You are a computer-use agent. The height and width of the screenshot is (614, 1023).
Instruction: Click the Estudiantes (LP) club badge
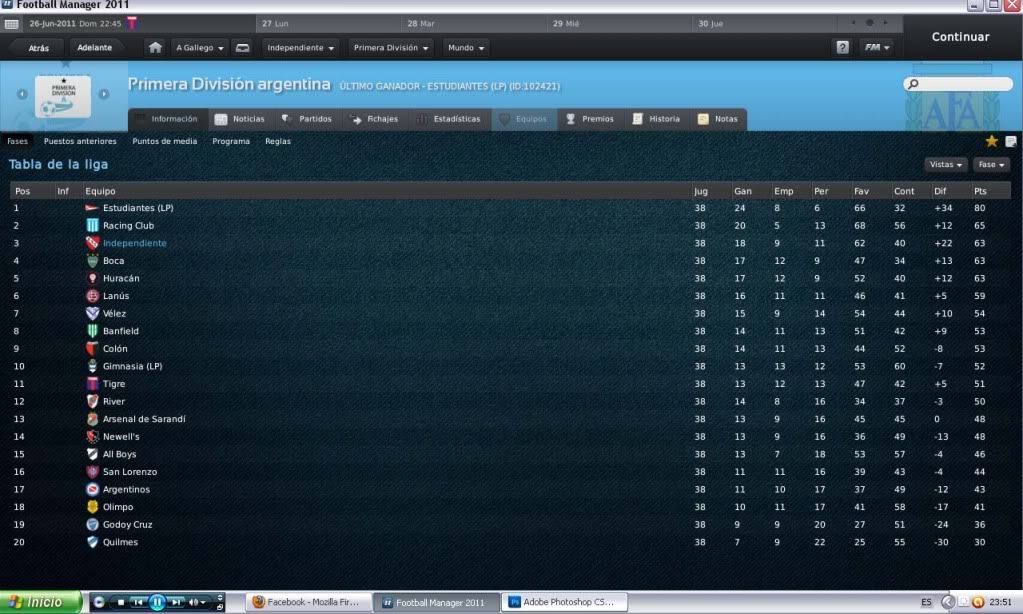coord(92,208)
